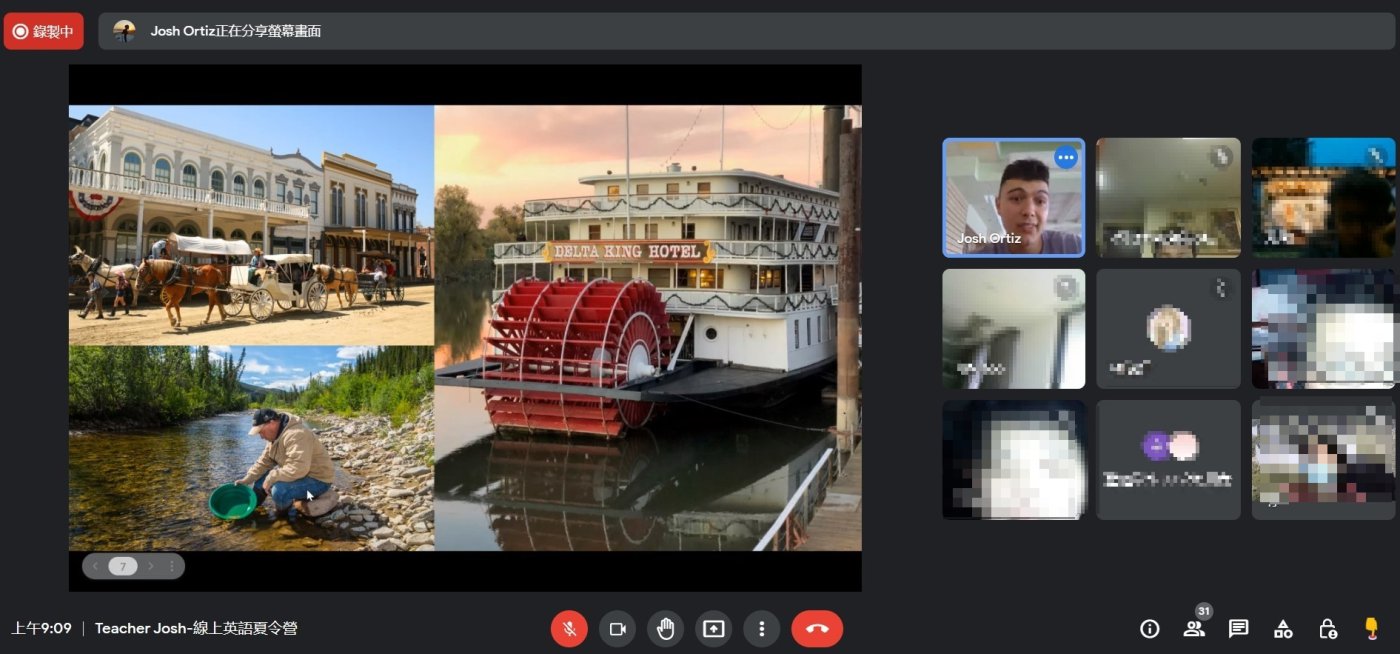Open the meeting details info icon
Viewport: 1400px width, 654px height.
pyautogui.click(x=1150, y=629)
